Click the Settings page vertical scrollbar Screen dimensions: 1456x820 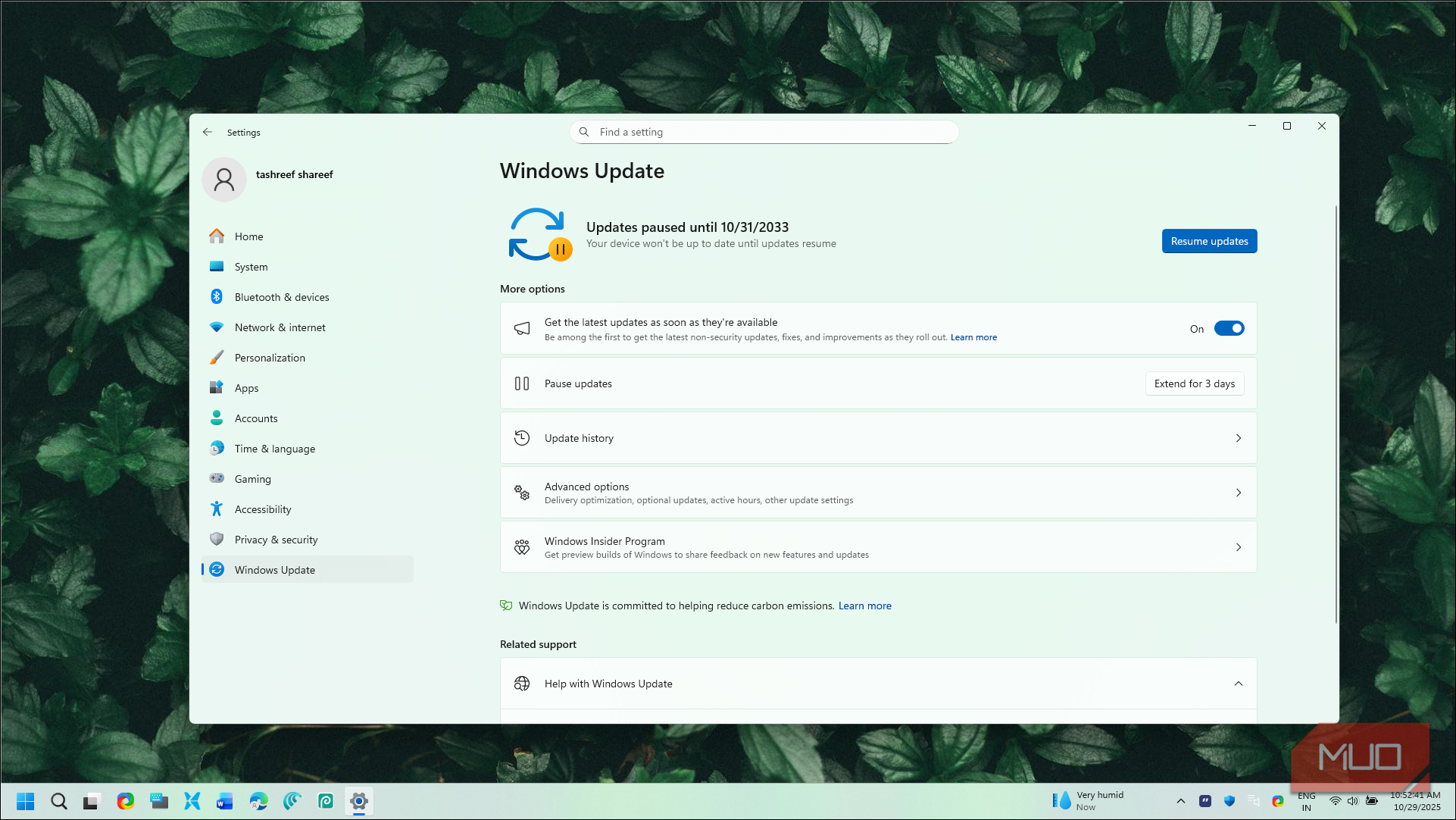tap(1336, 414)
